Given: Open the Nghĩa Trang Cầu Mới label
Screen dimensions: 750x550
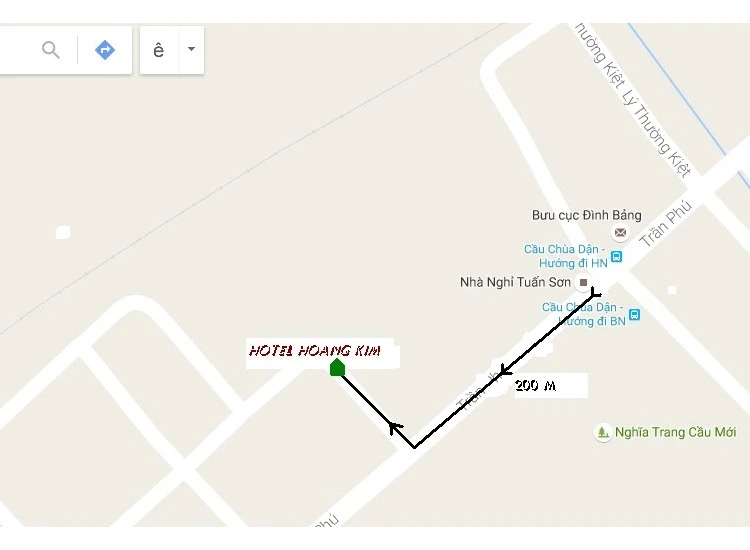Looking at the screenshot, I should tap(675, 432).
